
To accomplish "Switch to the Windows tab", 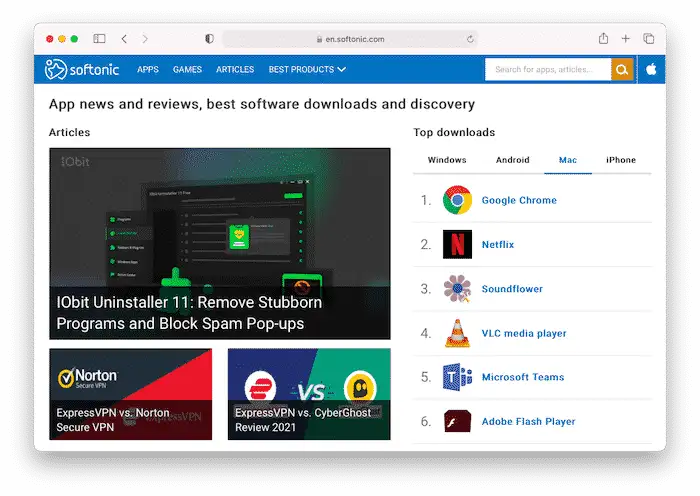I will pos(447,160).
